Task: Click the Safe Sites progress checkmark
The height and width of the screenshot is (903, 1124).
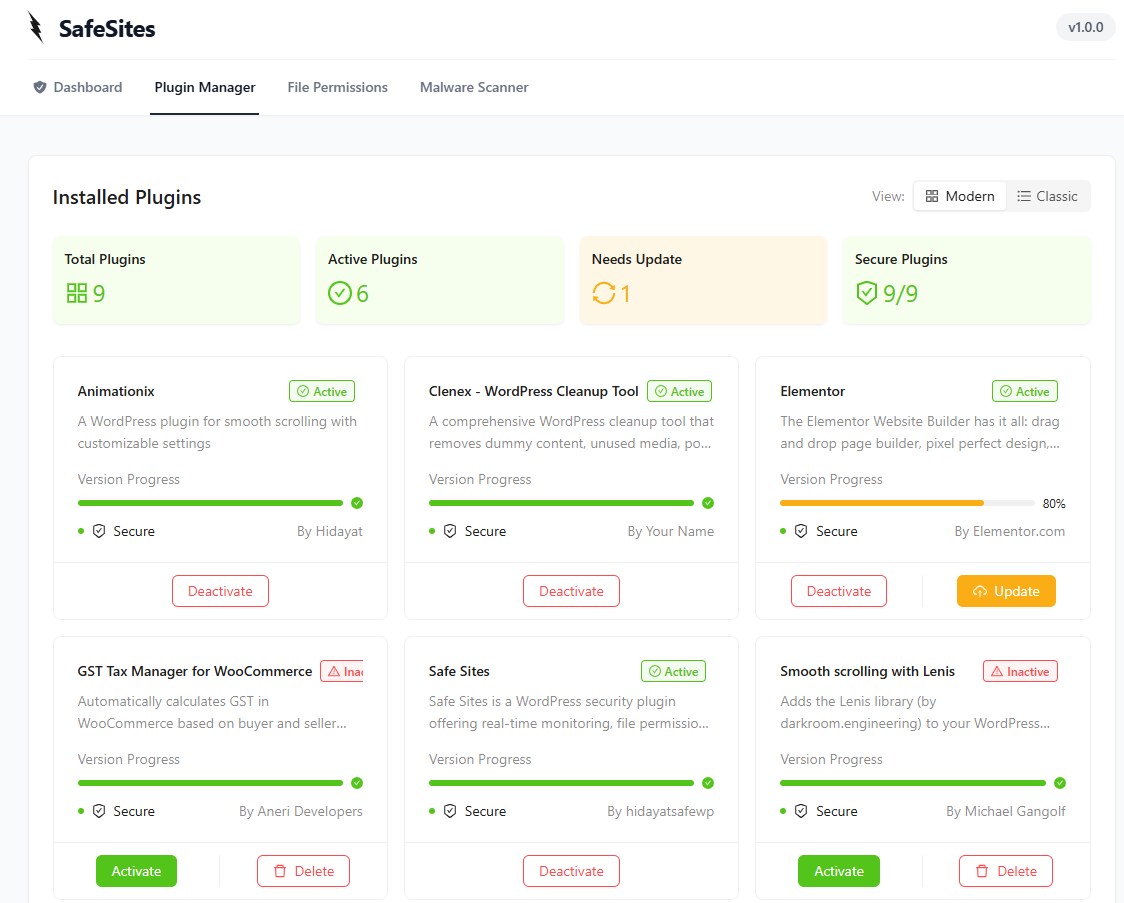Action: click(708, 783)
